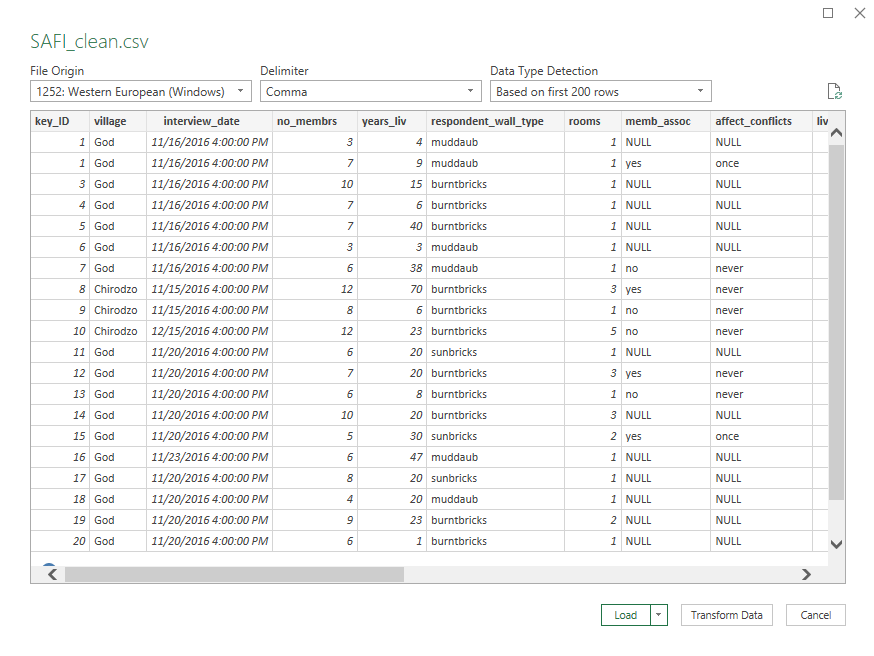Click the vertical scrollbar thumb
The image size is (874, 656).
point(836,322)
